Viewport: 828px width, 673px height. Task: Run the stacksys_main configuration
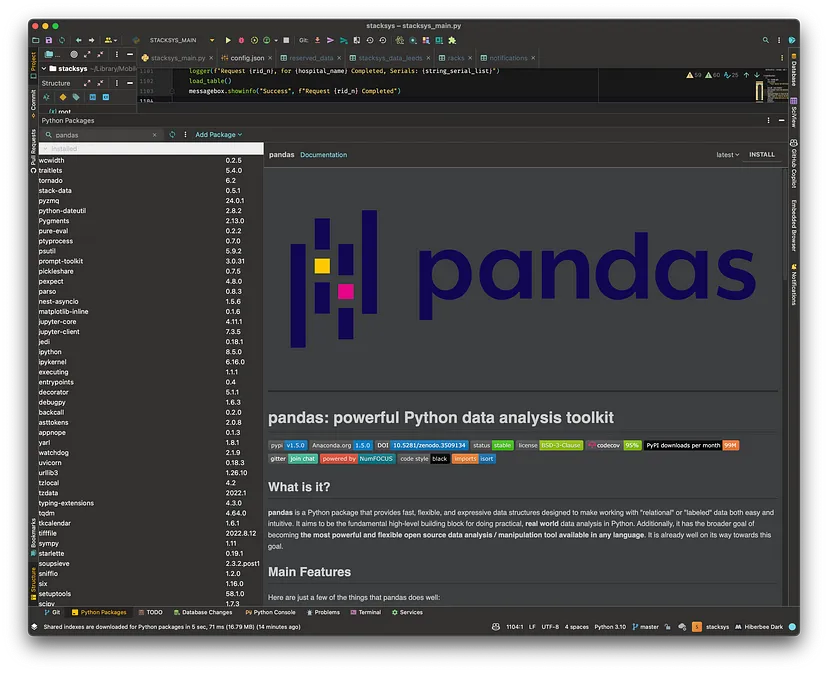[x=228, y=41]
